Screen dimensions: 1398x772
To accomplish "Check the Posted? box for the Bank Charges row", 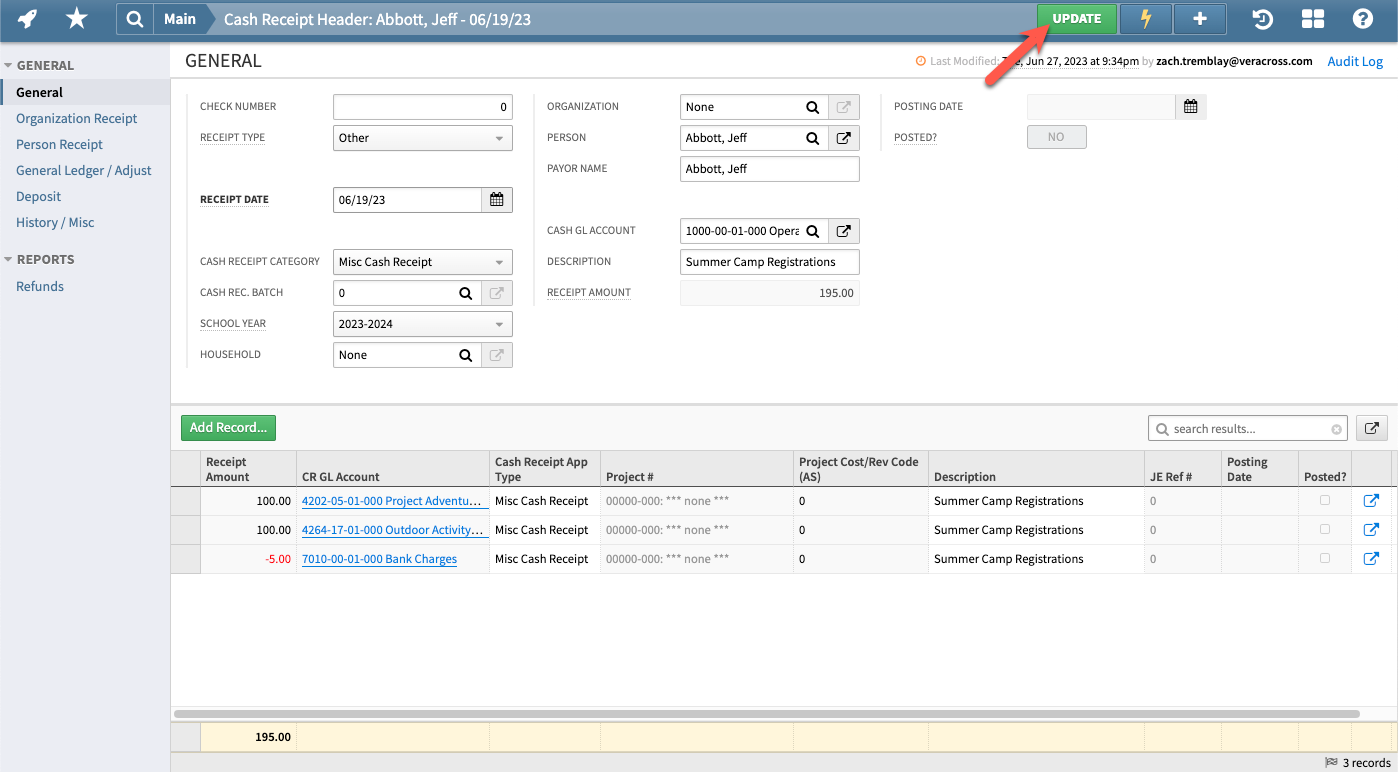I will point(1323,558).
